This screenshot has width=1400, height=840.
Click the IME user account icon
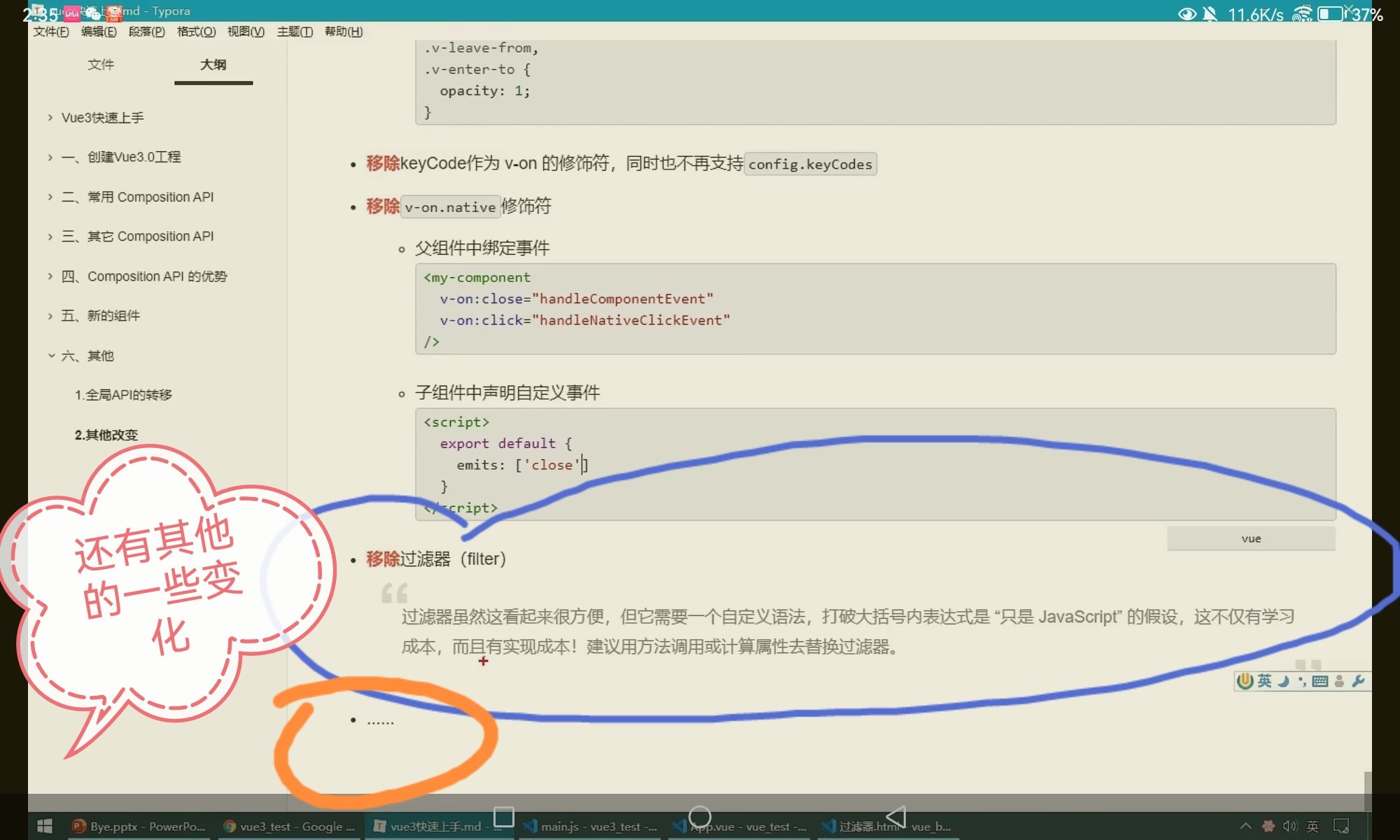pyautogui.click(x=1339, y=681)
